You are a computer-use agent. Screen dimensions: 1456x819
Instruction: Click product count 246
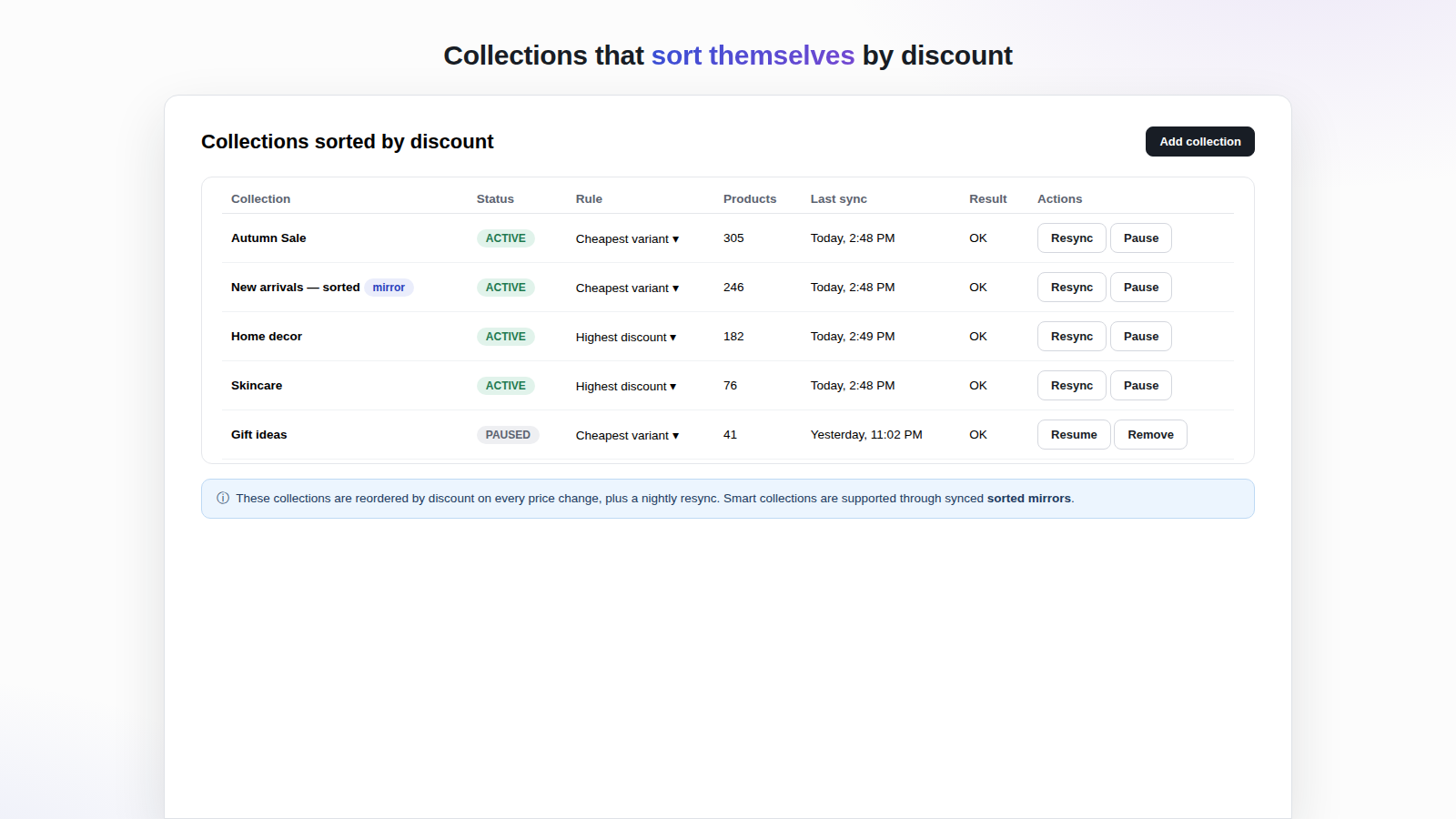[x=733, y=288]
